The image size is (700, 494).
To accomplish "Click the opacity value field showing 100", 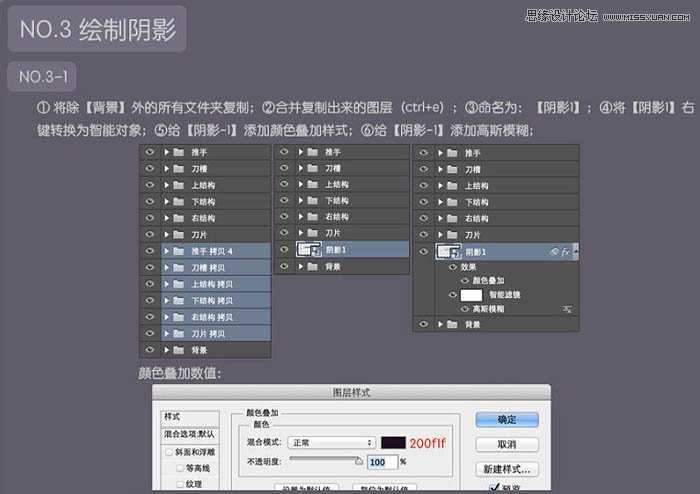I will coord(382,462).
